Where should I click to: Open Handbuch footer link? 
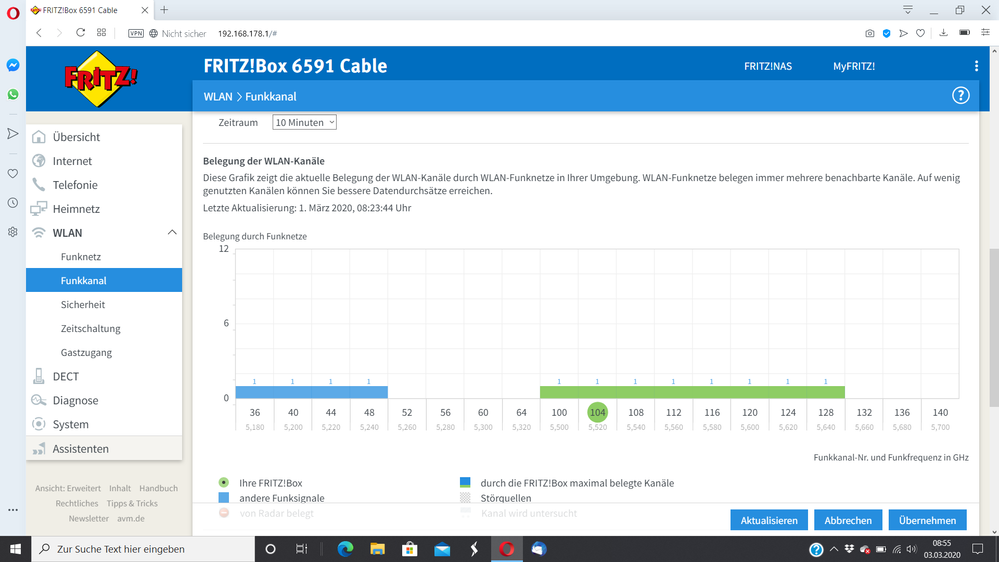click(159, 488)
